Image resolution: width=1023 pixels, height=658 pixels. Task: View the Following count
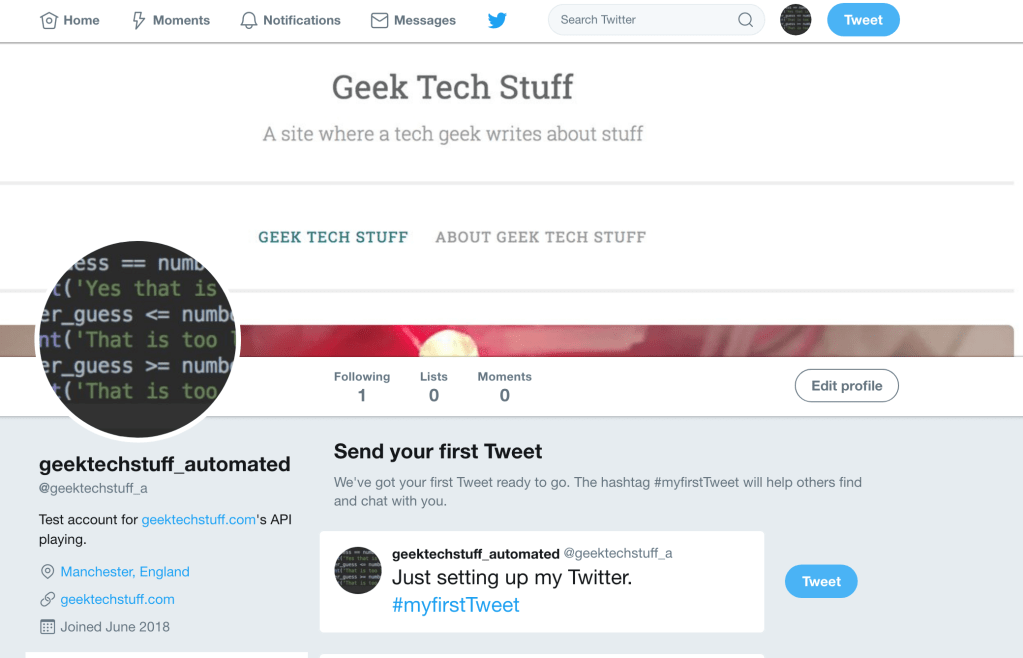click(x=361, y=386)
